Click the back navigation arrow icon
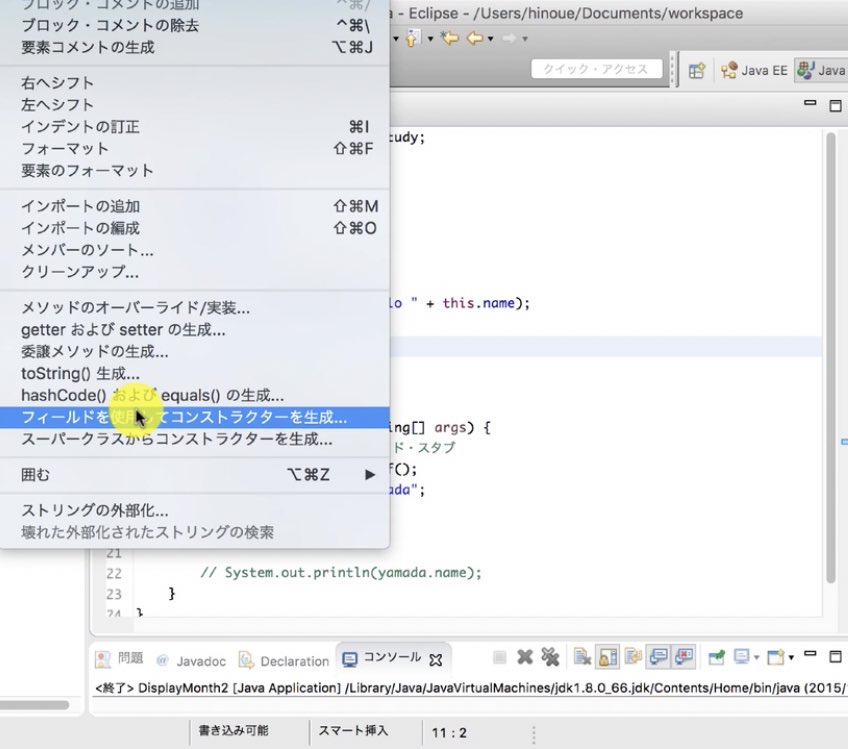 pyautogui.click(x=475, y=38)
